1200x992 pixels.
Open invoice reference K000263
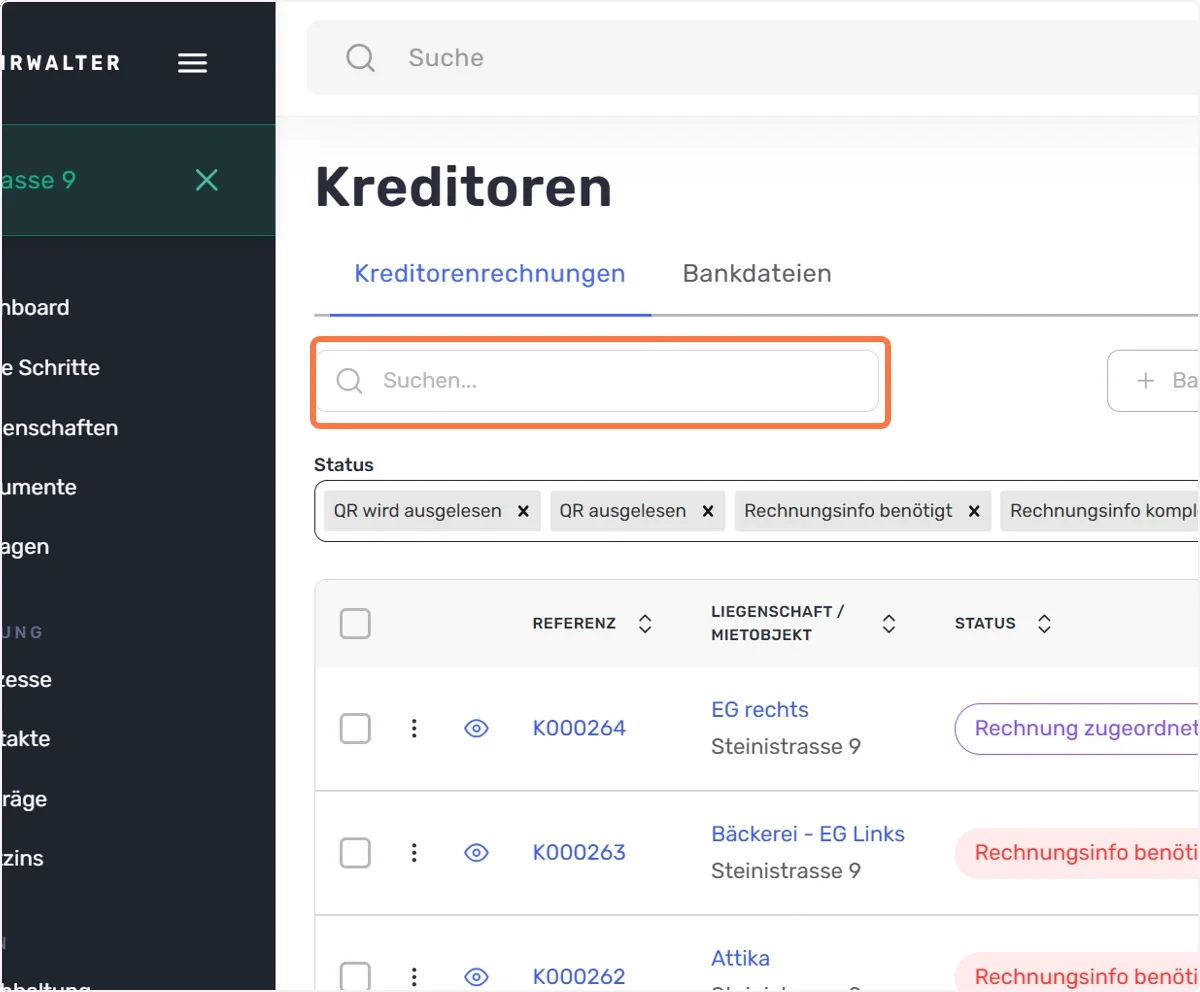click(x=579, y=853)
